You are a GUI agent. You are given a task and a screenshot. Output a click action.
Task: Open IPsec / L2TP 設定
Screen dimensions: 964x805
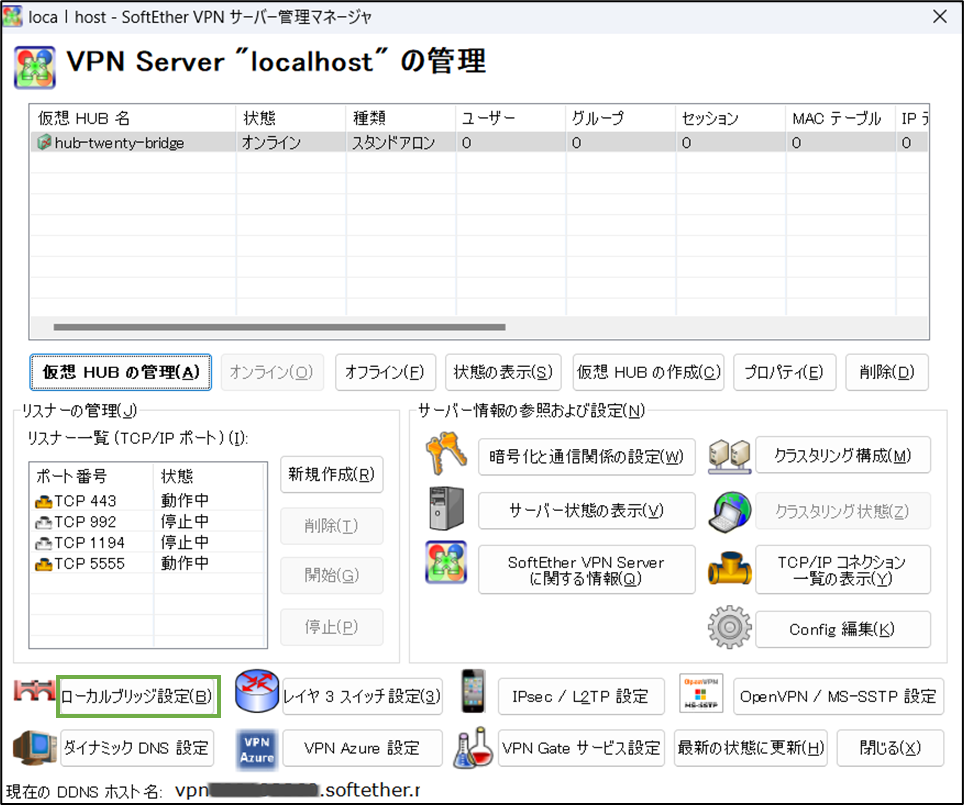(x=581, y=696)
